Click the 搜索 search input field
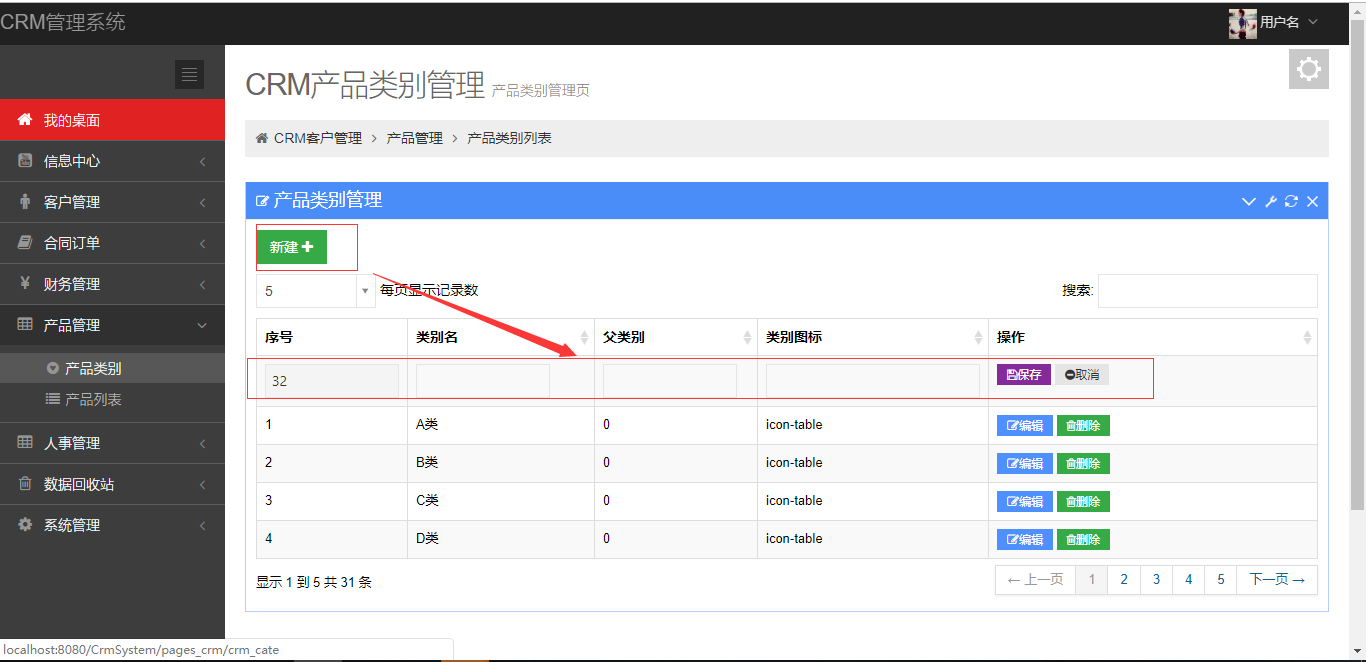This screenshot has width=1366, height=662. point(1208,291)
